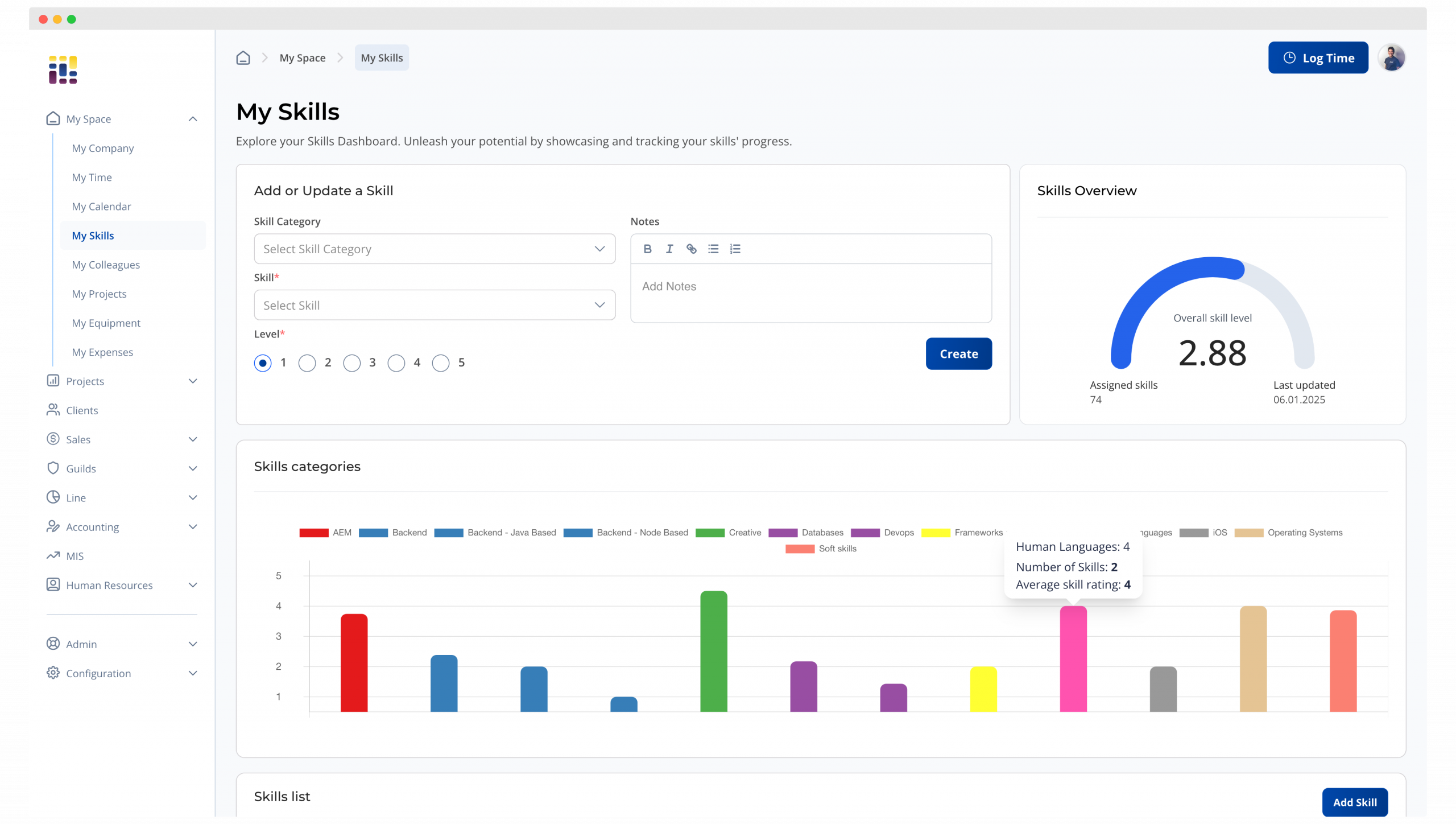Insert numbered list in Notes
1456x824 pixels.
coord(735,249)
